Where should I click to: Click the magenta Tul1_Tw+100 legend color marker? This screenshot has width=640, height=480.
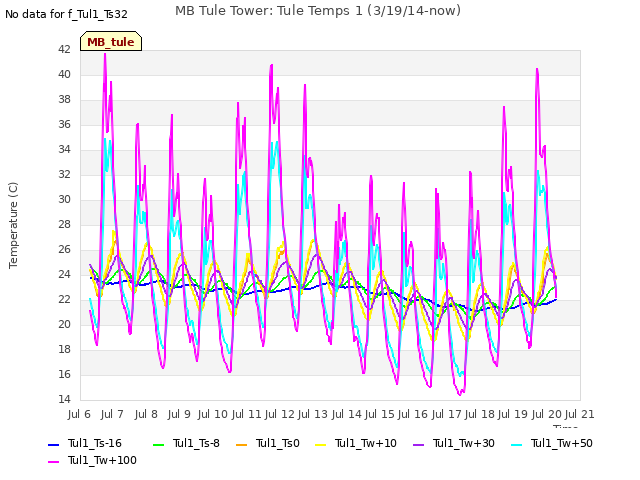click(x=53, y=462)
